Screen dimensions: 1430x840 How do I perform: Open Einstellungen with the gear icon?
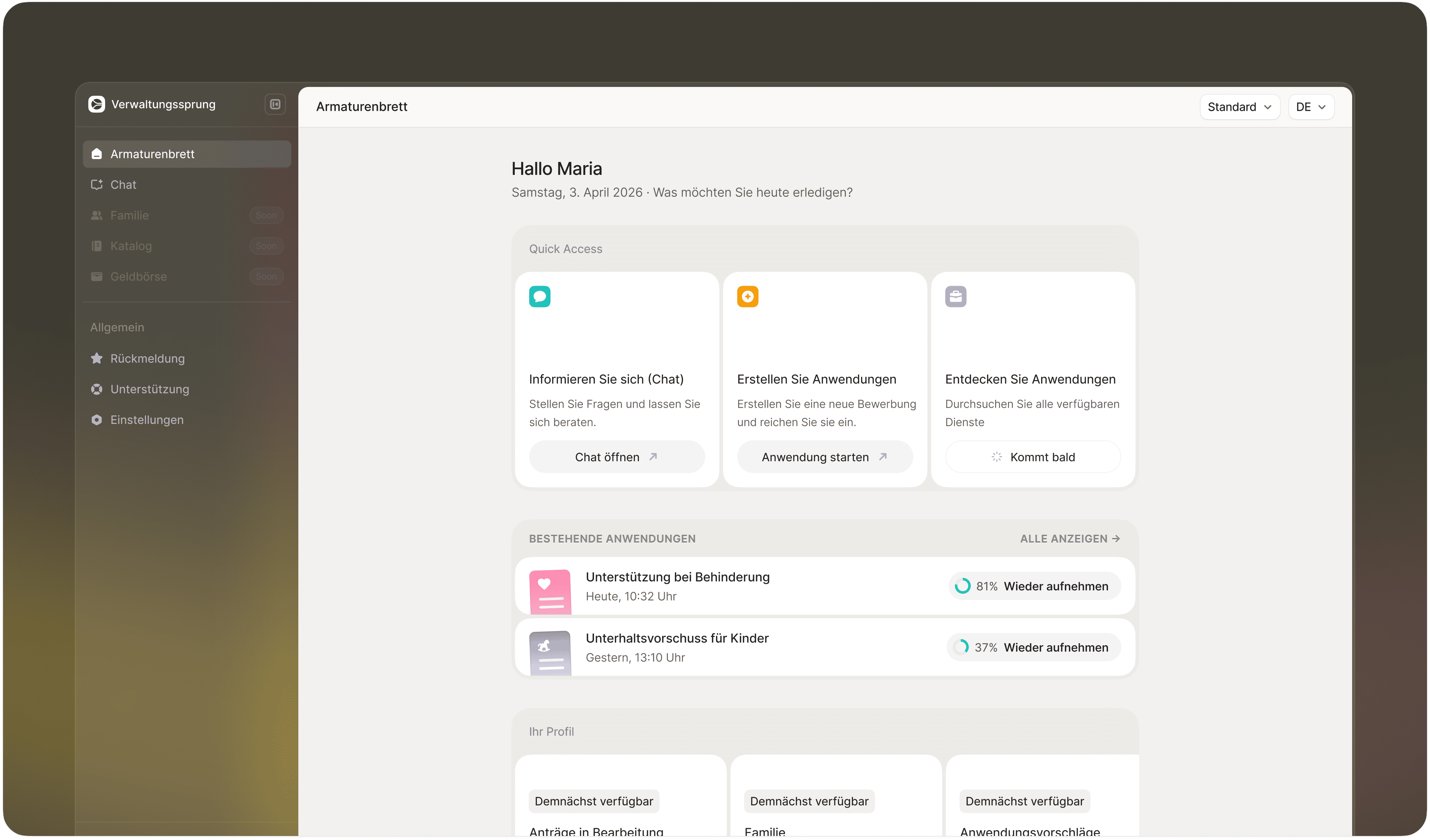(x=96, y=420)
